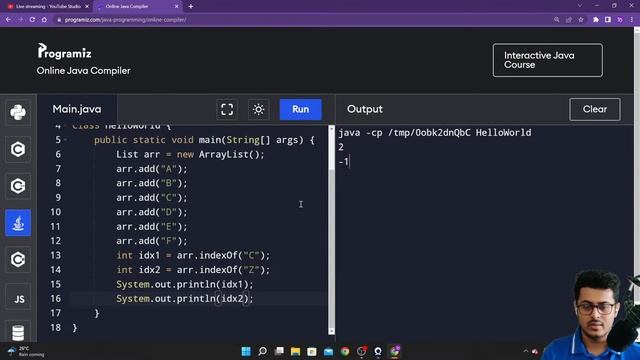Open the Python compiler from sidebar
The height and width of the screenshot is (360, 640).
pos(18,112)
